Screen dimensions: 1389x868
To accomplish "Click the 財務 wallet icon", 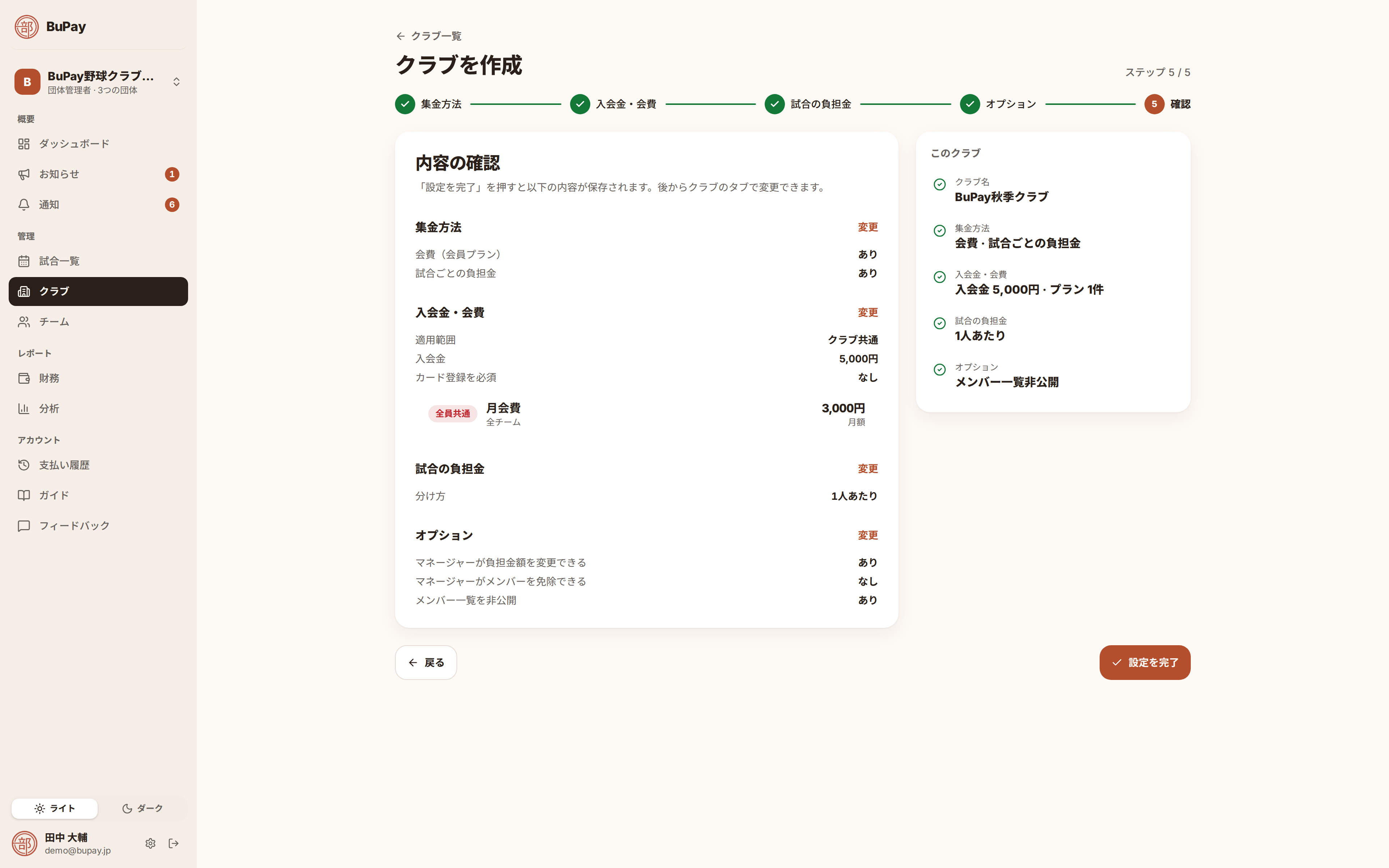I will tap(24, 378).
